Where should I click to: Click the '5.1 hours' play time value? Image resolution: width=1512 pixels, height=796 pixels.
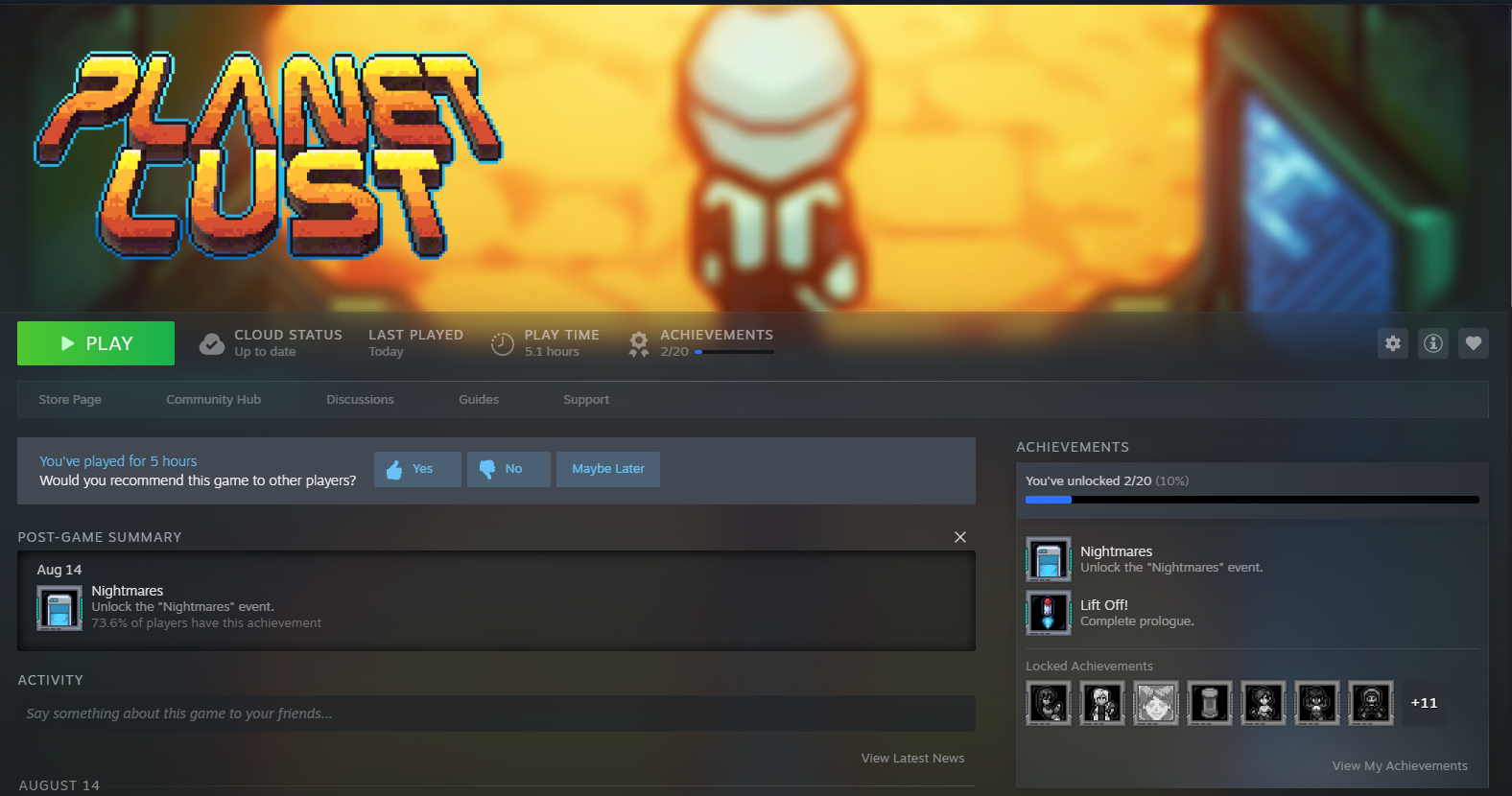(x=552, y=352)
